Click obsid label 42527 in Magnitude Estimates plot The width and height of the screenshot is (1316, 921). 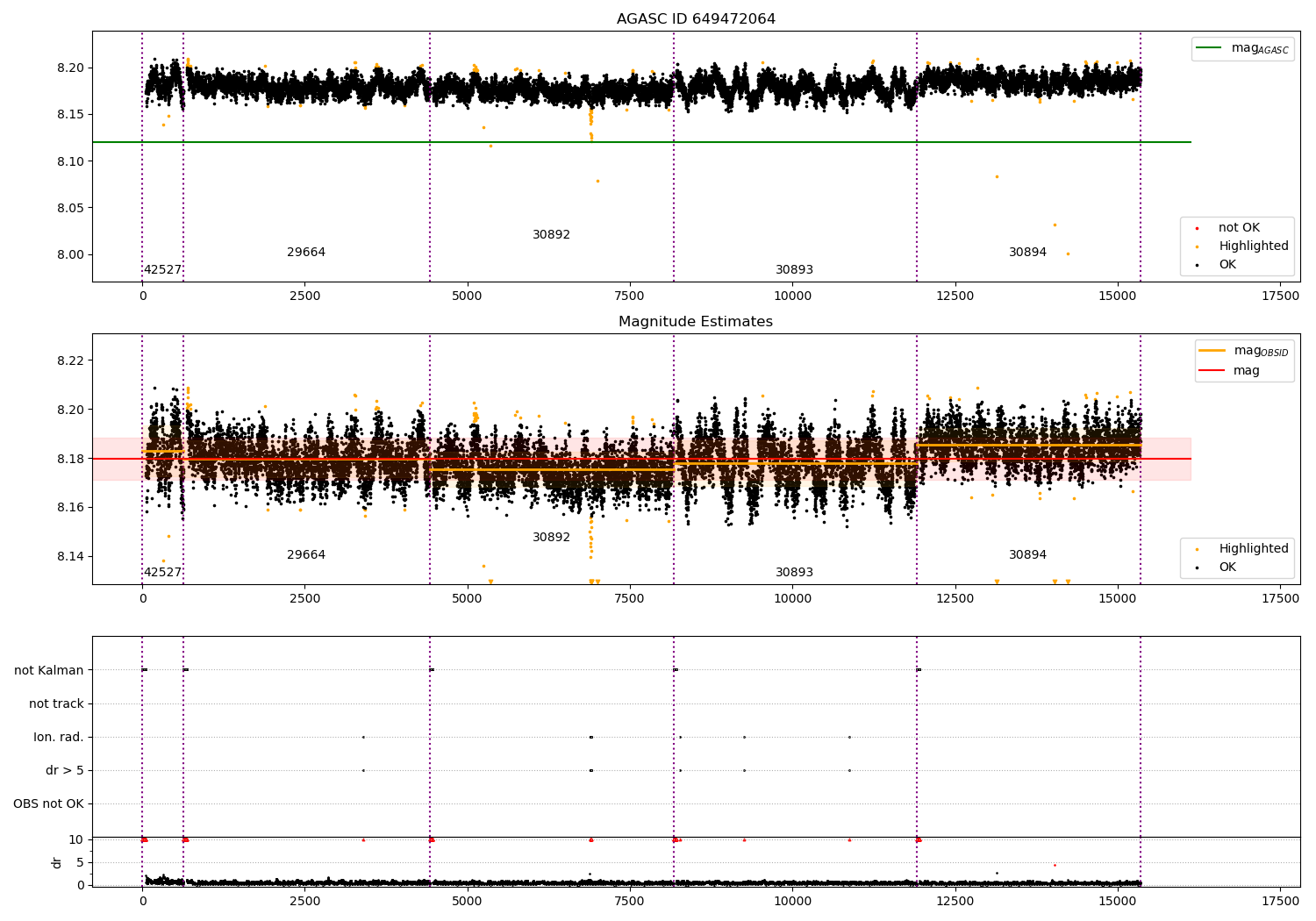click(162, 573)
